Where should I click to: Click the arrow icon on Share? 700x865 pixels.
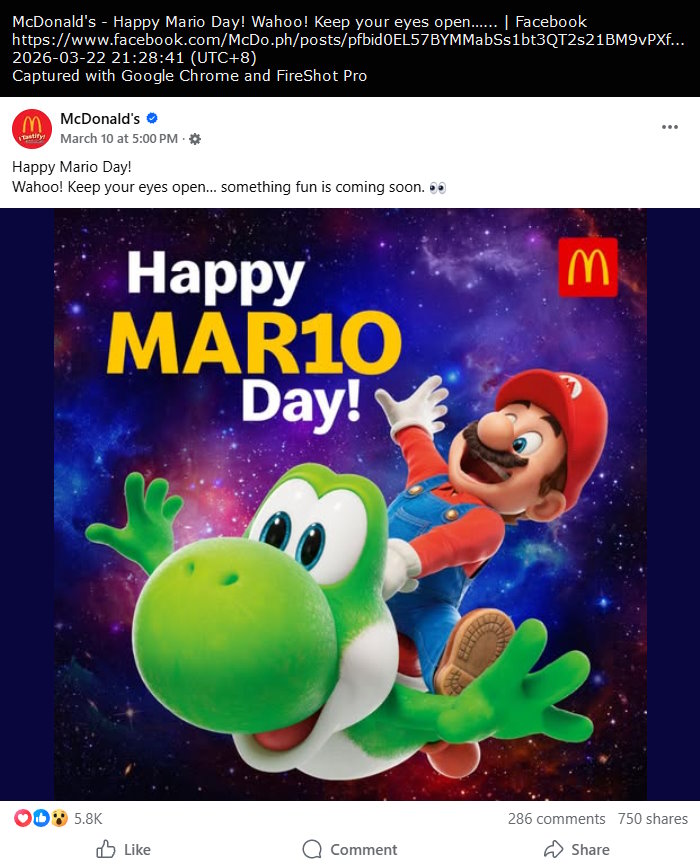pos(554,850)
